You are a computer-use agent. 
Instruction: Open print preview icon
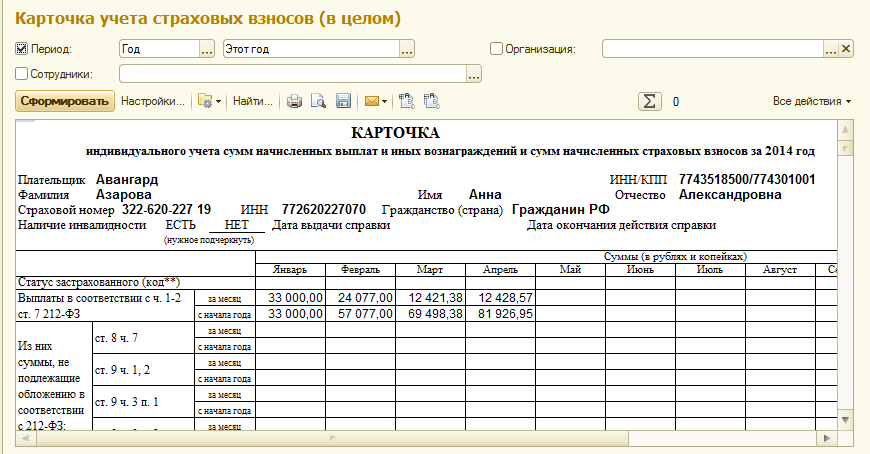(319, 101)
